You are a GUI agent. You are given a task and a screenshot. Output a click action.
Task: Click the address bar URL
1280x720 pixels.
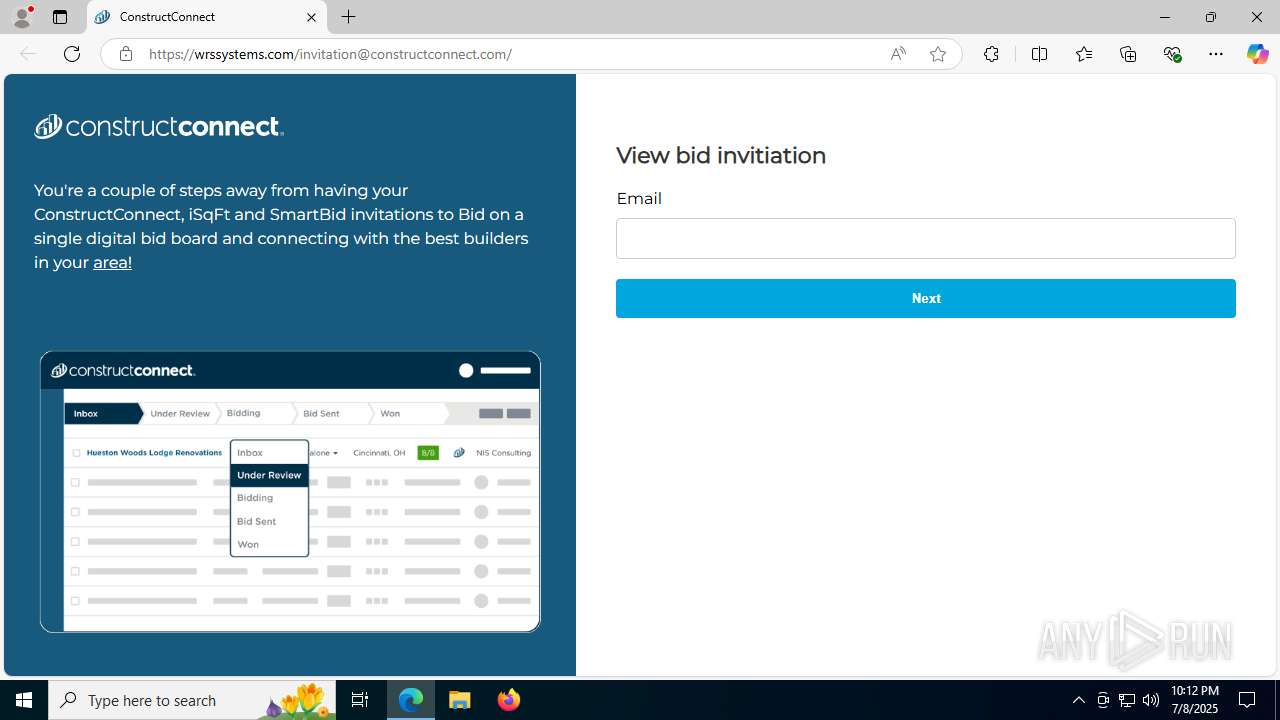pyautogui.click(x=330, y=54)
